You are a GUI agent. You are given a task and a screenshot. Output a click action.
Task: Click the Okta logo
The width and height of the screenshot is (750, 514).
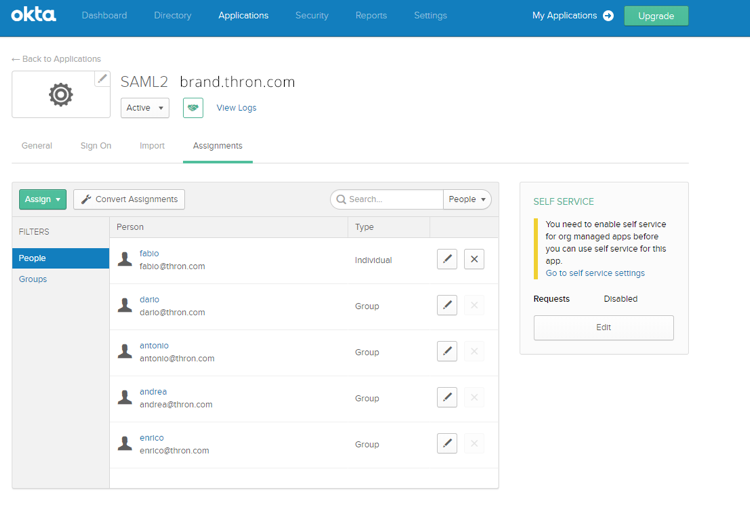tap(33, 14)
